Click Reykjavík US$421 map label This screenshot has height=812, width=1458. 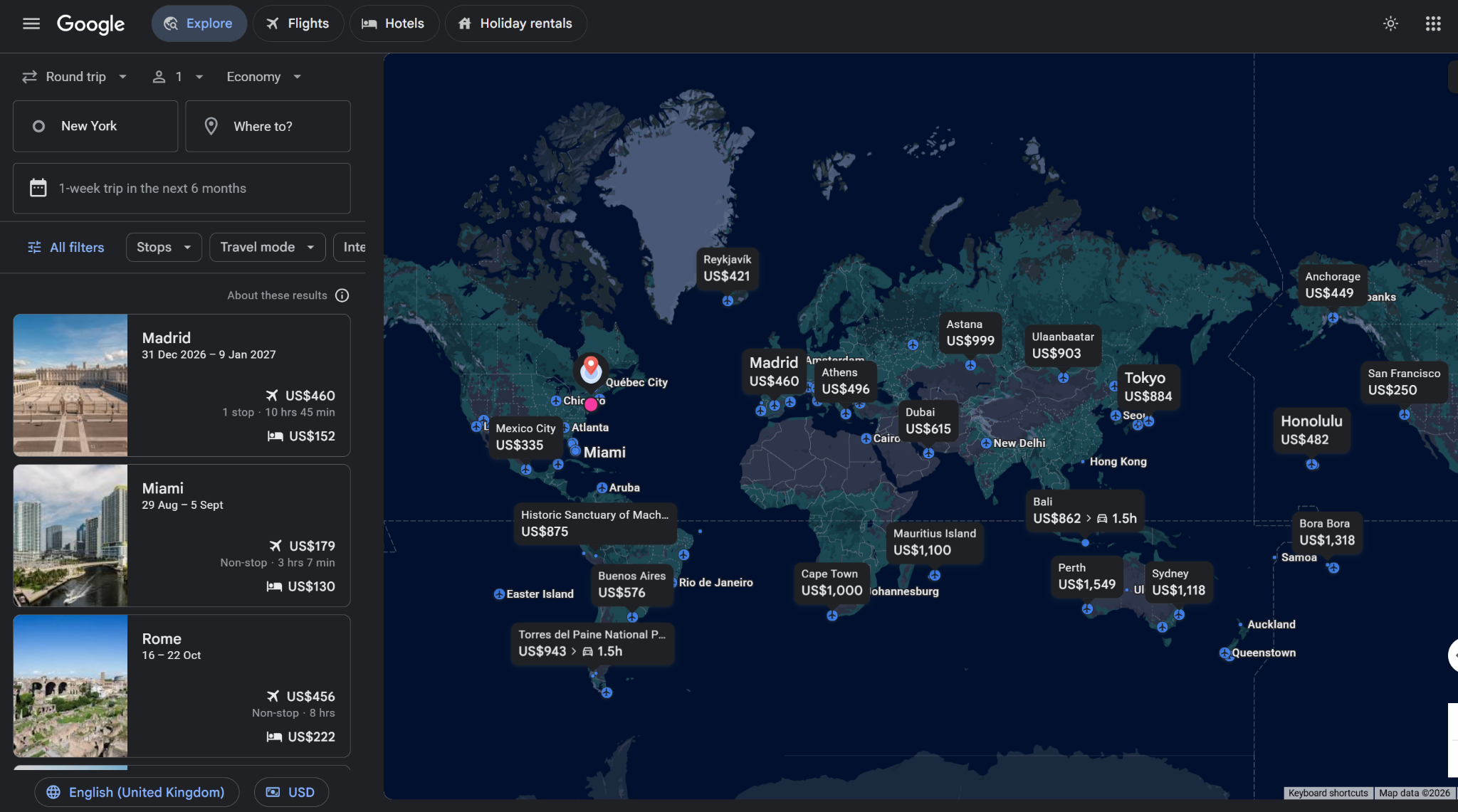(x=727, y=268)
